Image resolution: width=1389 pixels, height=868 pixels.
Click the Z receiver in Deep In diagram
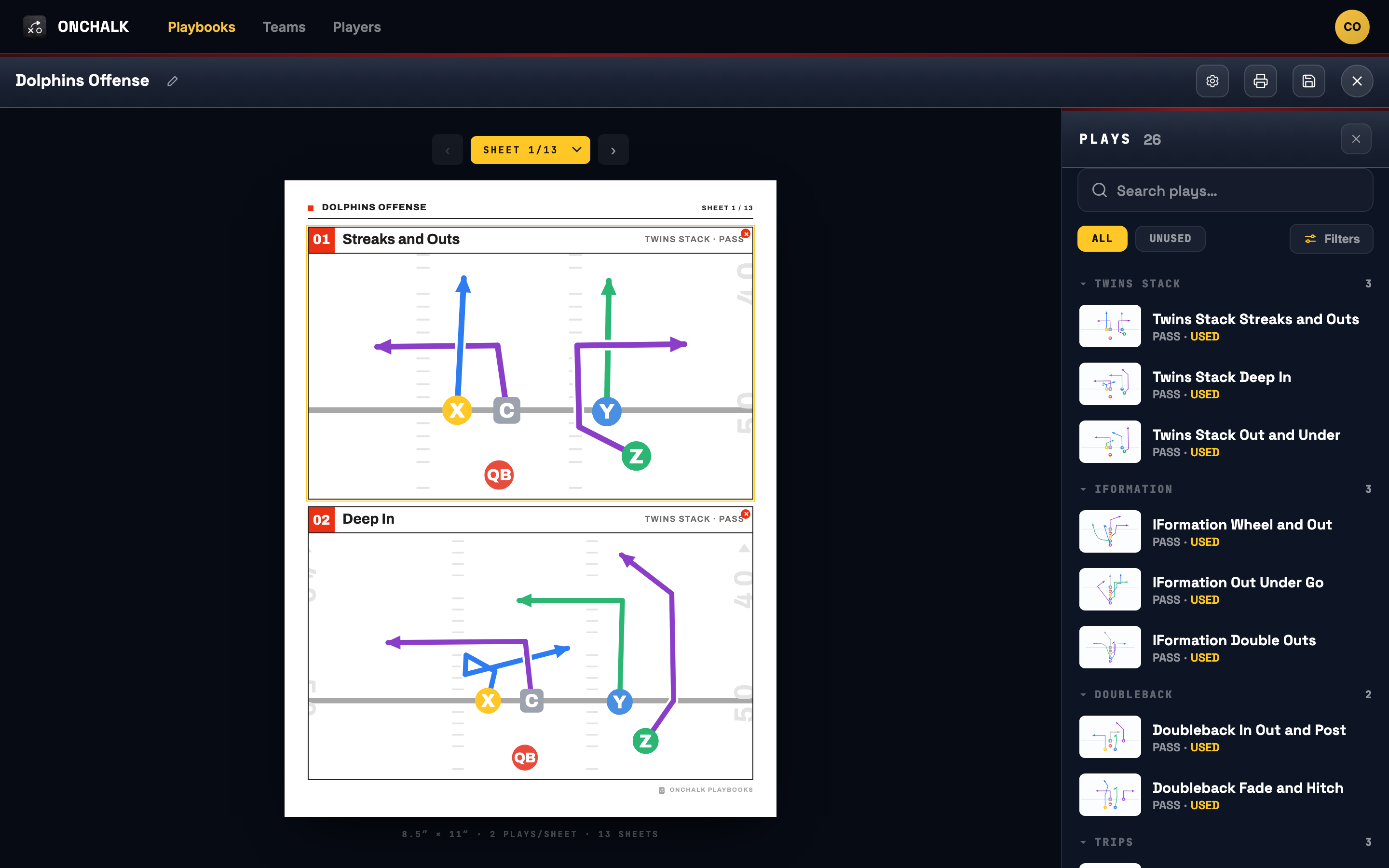(x=645, y=741)
